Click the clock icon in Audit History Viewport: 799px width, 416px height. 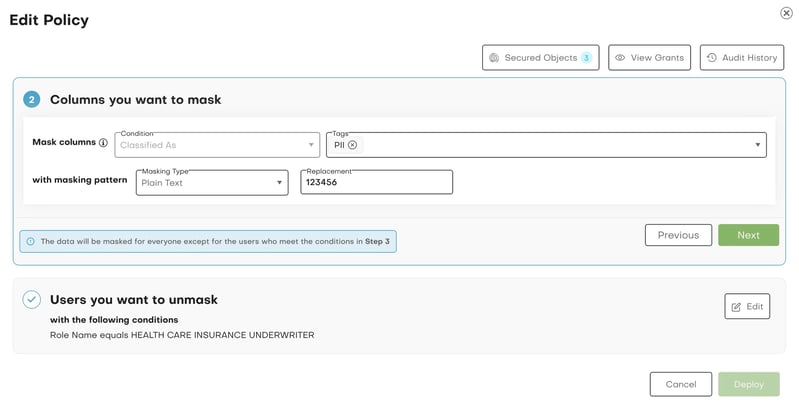(712, 58)
